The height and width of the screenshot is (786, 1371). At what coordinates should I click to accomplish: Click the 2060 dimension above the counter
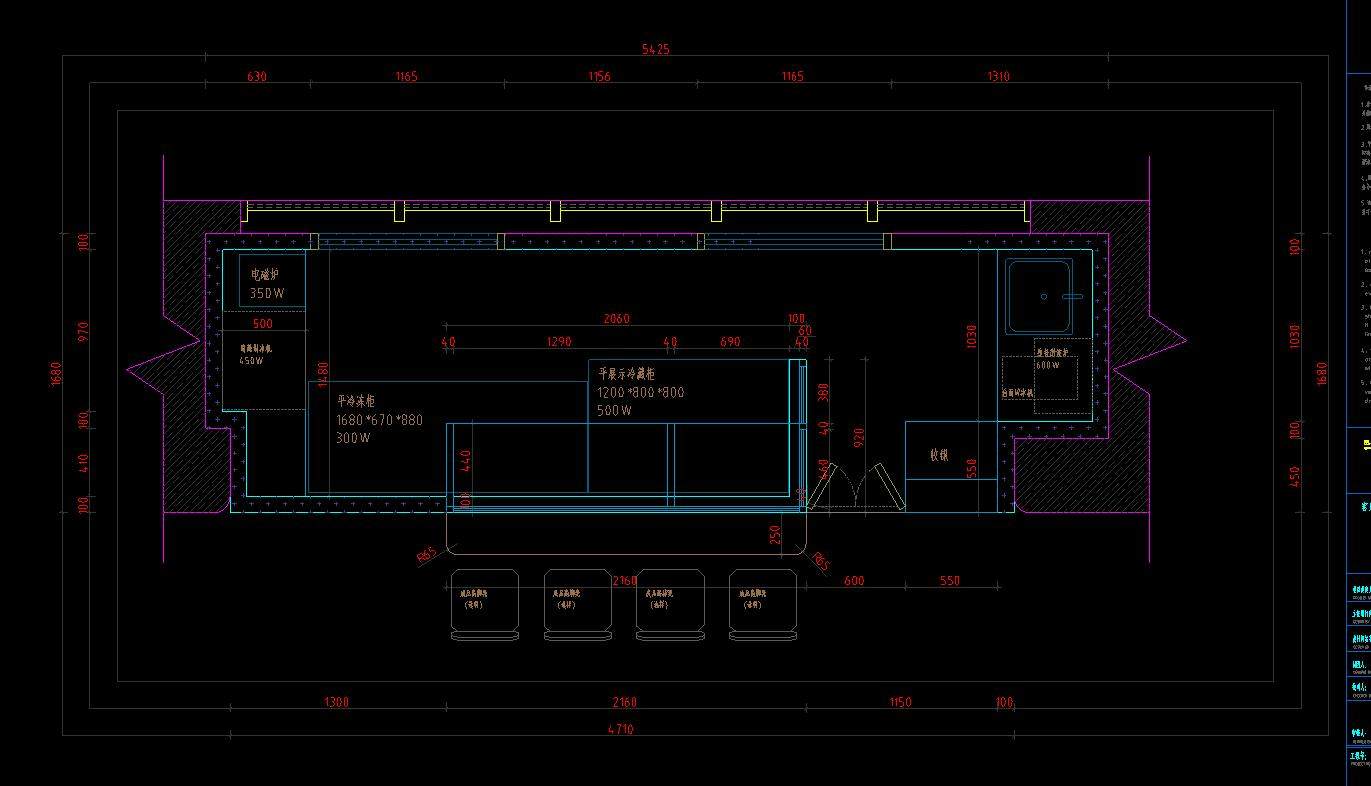coord(616,319)
